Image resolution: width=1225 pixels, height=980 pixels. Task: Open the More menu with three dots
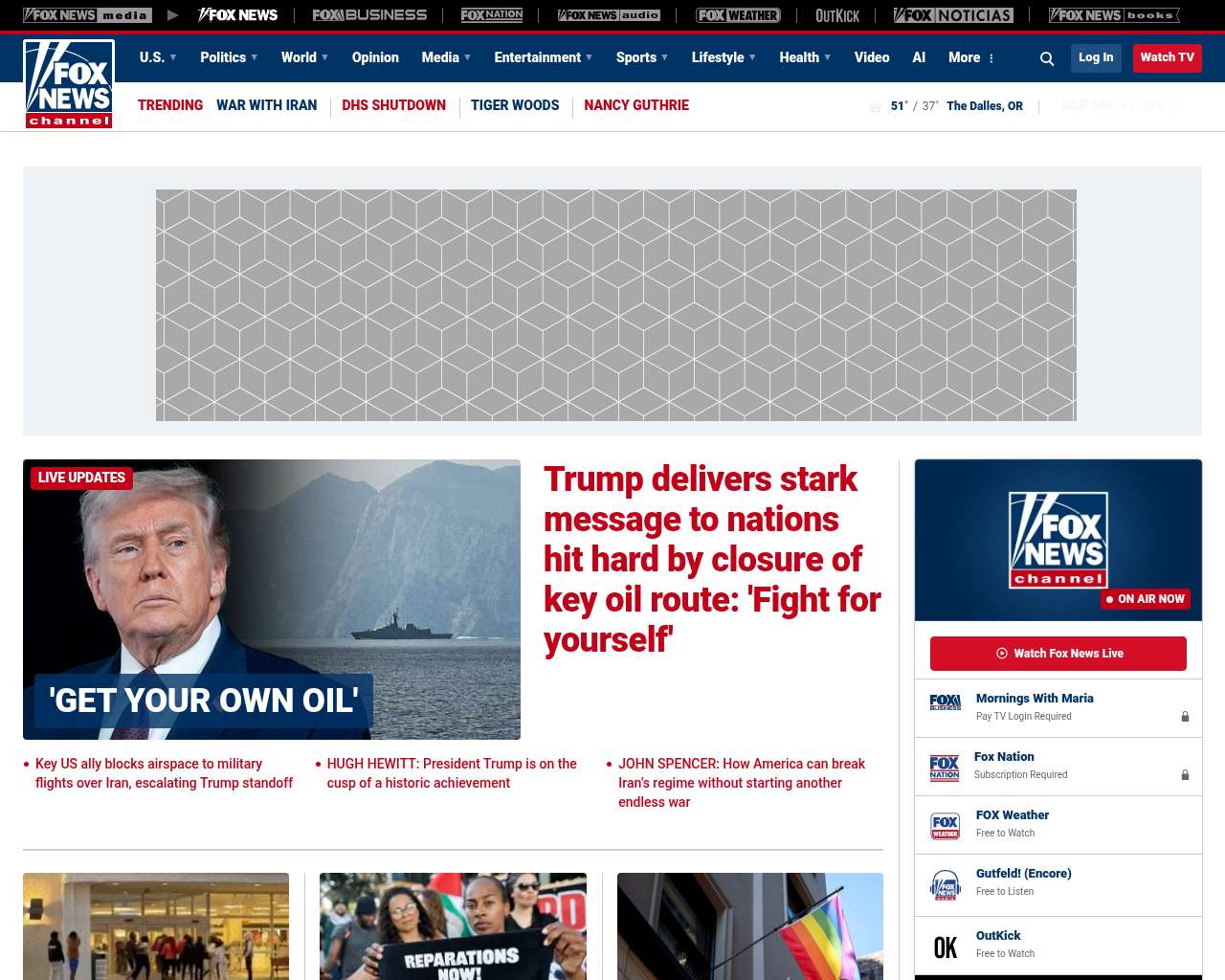tap(971, 57)
